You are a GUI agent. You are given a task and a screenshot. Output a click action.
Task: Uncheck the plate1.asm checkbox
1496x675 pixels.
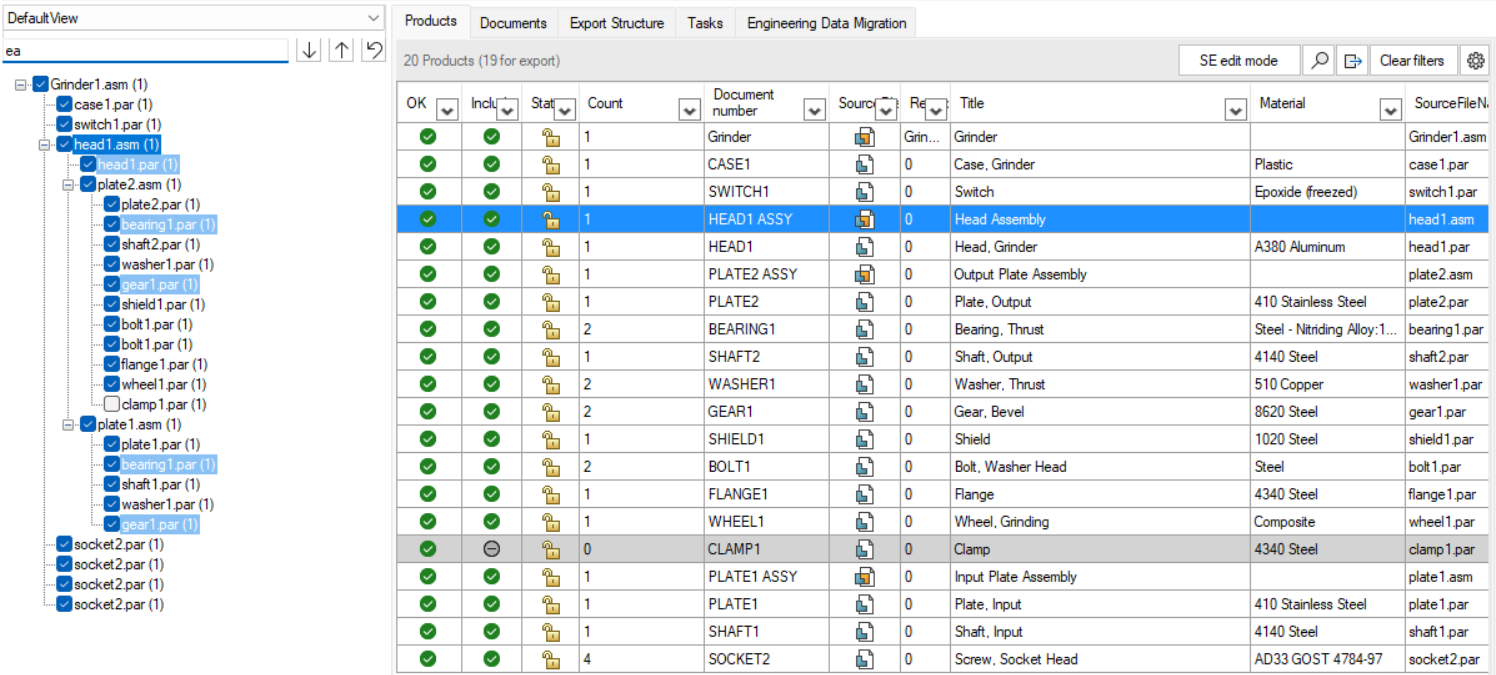[88, 424]
